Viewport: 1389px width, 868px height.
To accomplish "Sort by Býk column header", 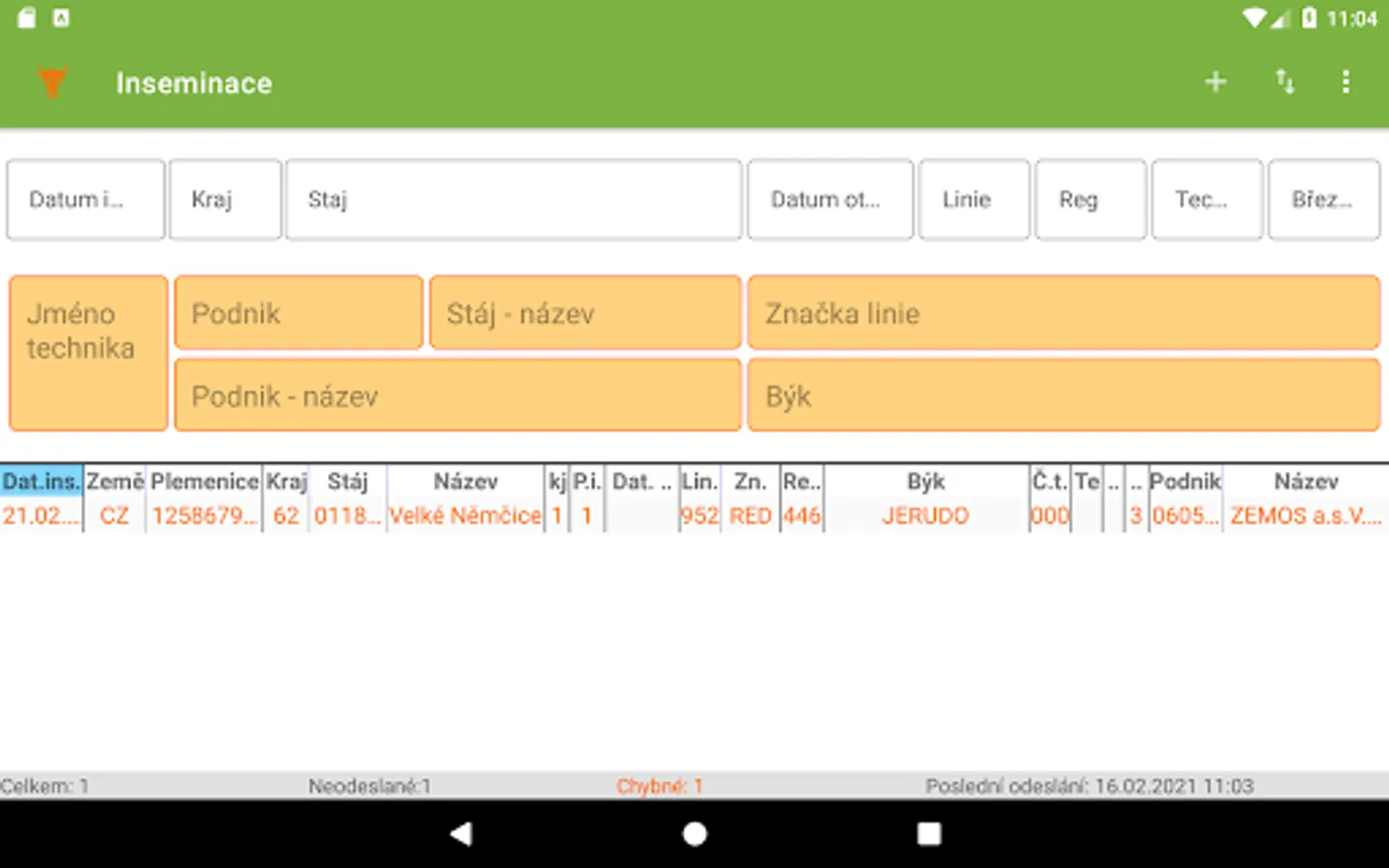I will point(926,481).
